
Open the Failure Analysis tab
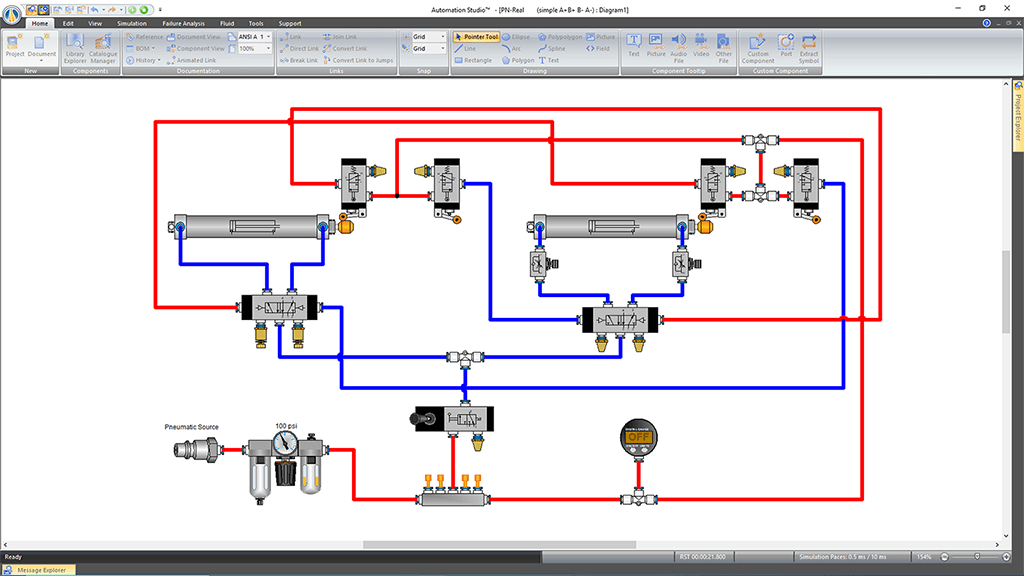183,23
